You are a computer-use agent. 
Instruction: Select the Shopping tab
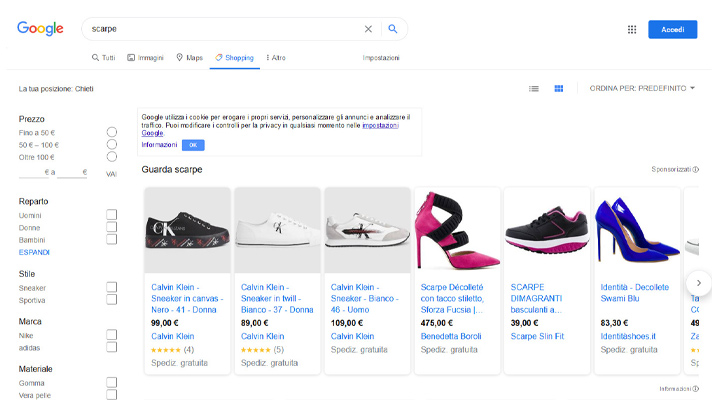click(235, 58)
